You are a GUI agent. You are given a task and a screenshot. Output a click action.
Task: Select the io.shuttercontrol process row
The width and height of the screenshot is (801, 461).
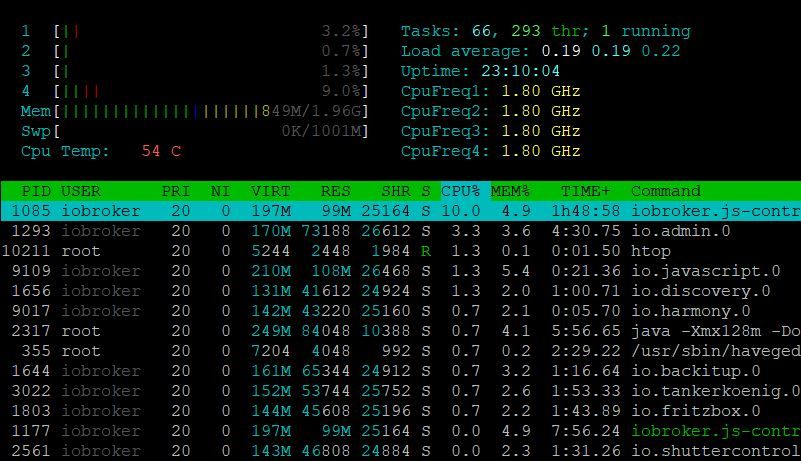pos(400,451)
